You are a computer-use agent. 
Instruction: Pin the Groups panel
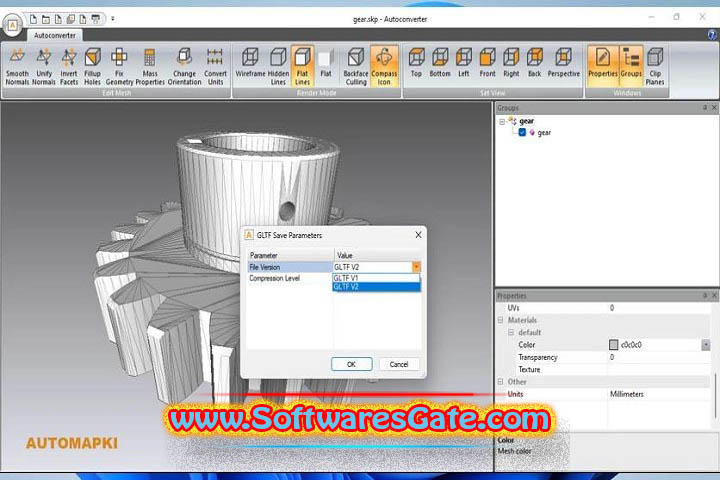705,107
